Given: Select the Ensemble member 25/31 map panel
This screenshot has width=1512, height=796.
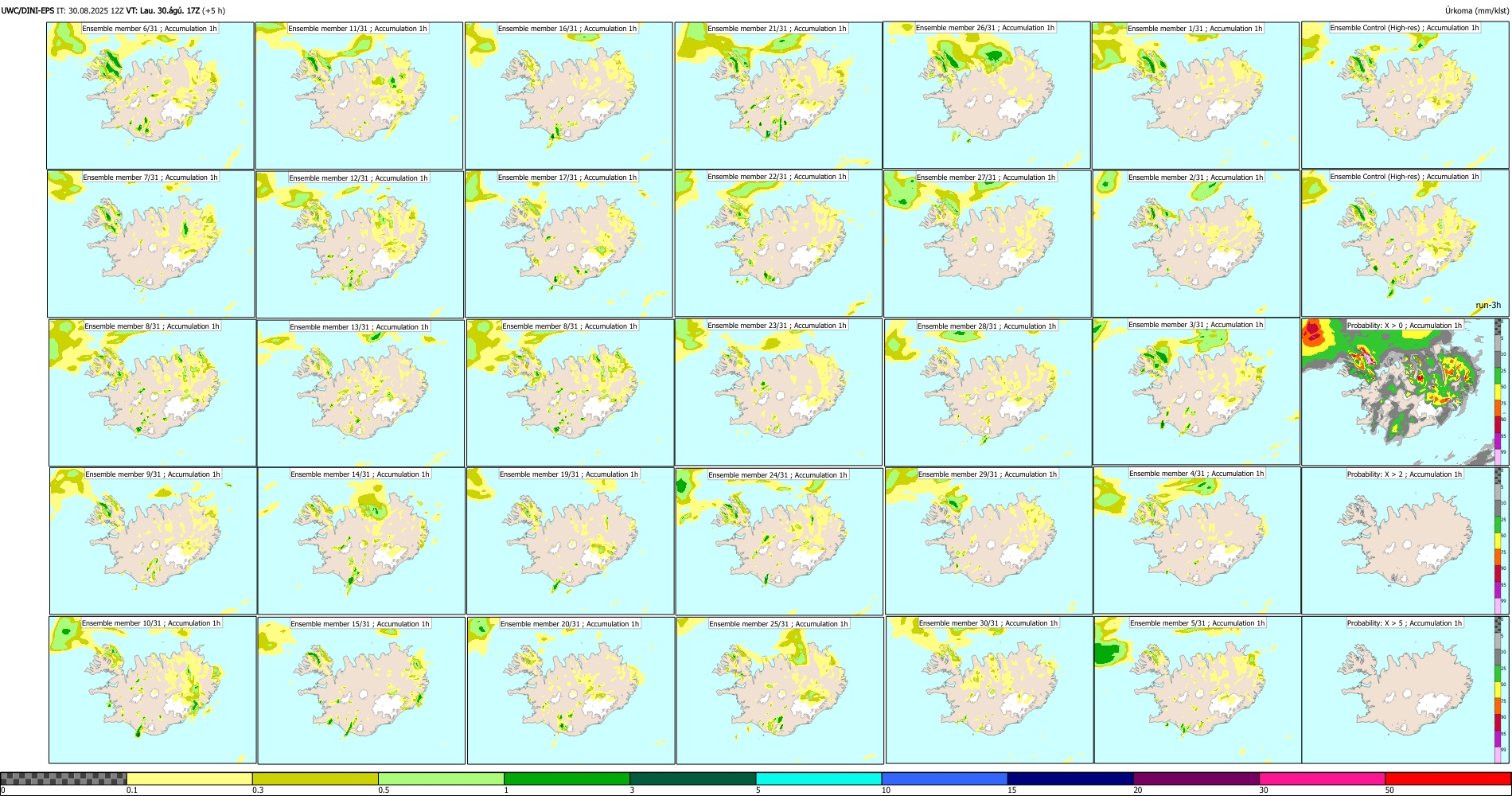Looking at the screenshot, I should click(x=780, y=690).
